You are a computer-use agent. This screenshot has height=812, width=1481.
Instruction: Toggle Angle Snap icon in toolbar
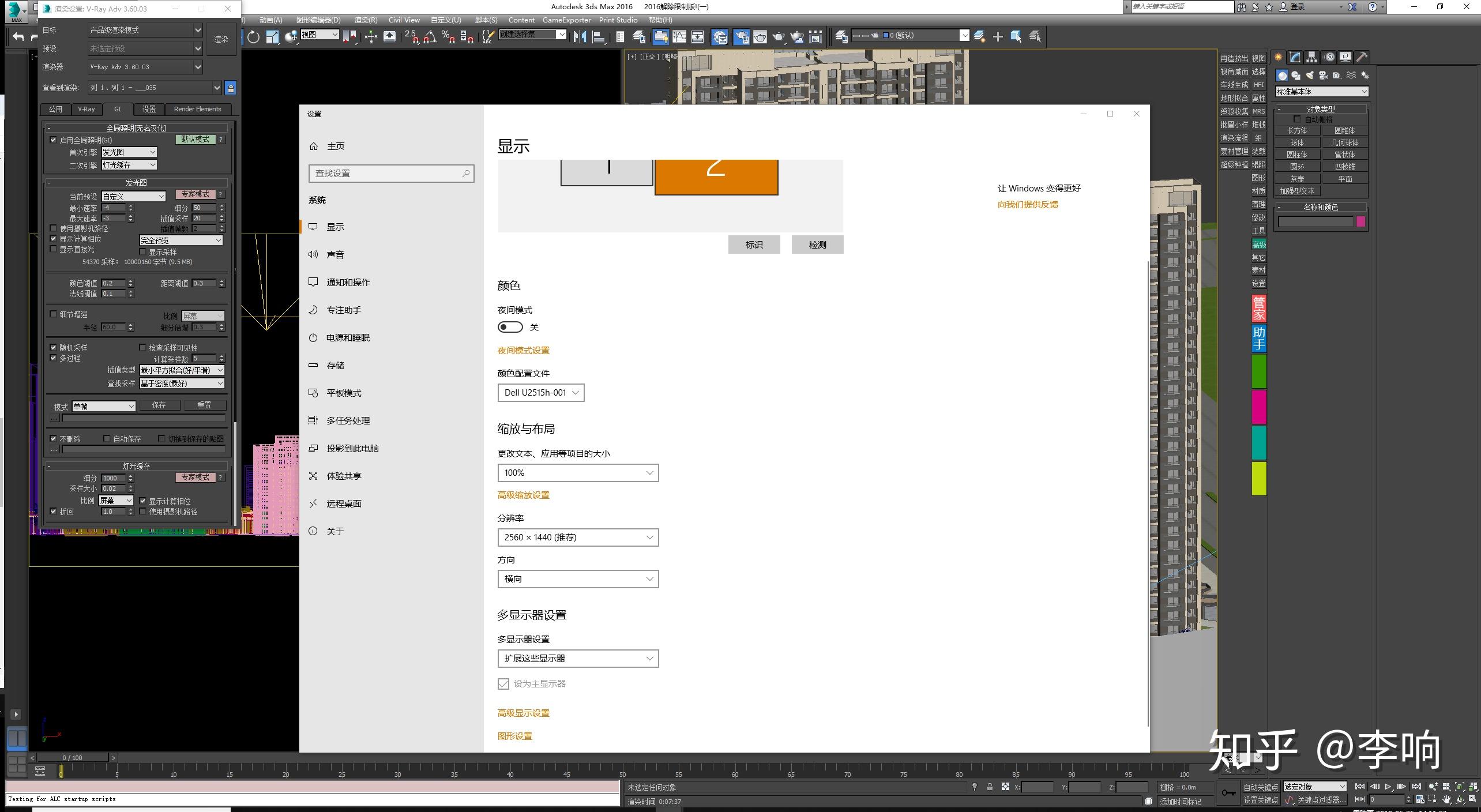[x=430, y=37]
